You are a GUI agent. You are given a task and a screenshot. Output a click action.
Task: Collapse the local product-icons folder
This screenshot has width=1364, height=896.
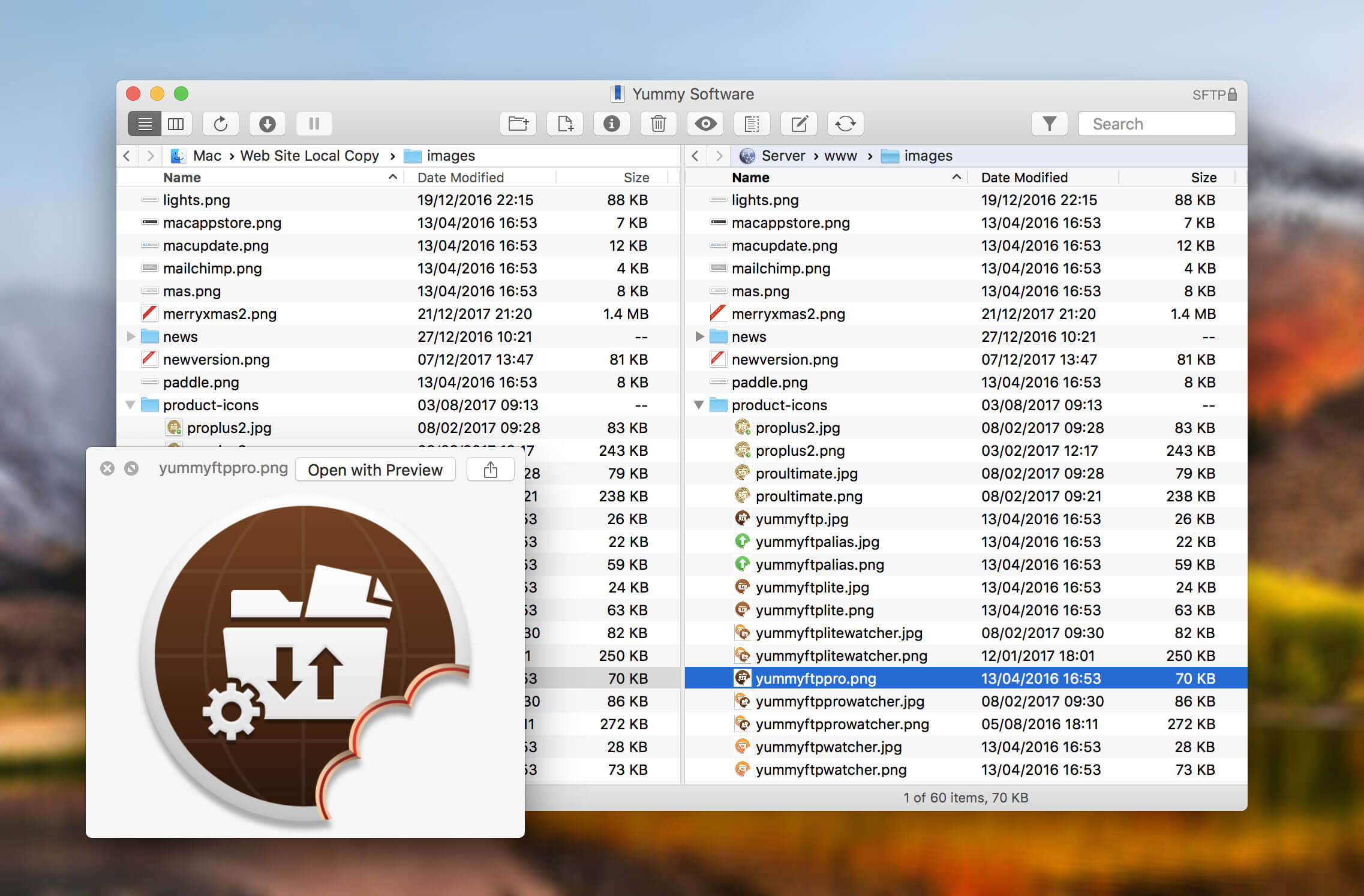coord(130,405)
